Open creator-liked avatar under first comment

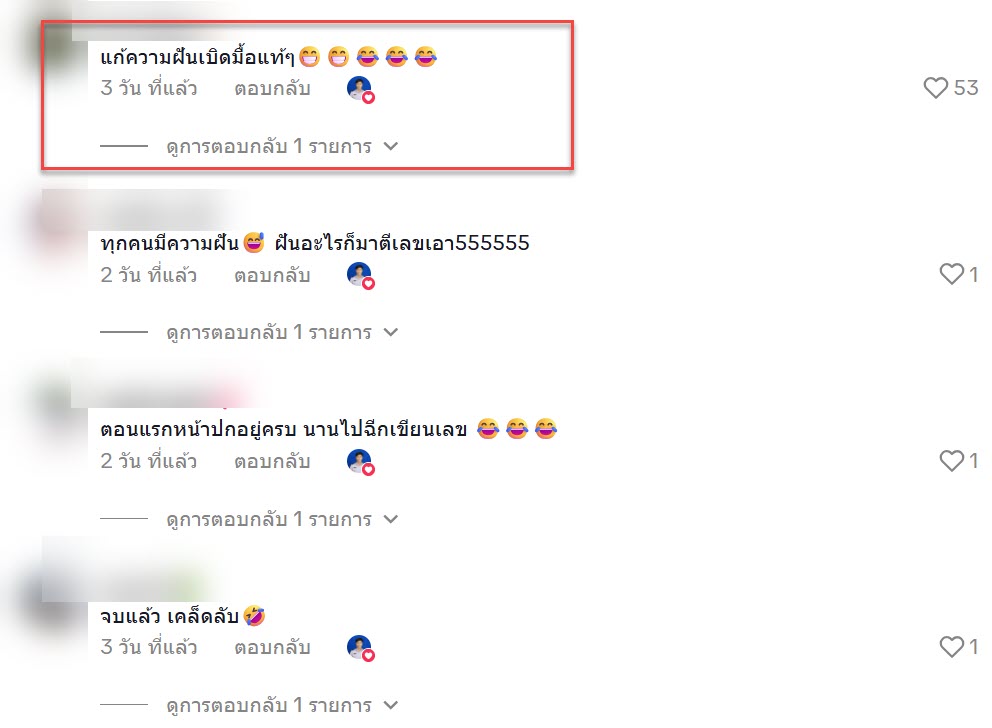coord(361,89)
